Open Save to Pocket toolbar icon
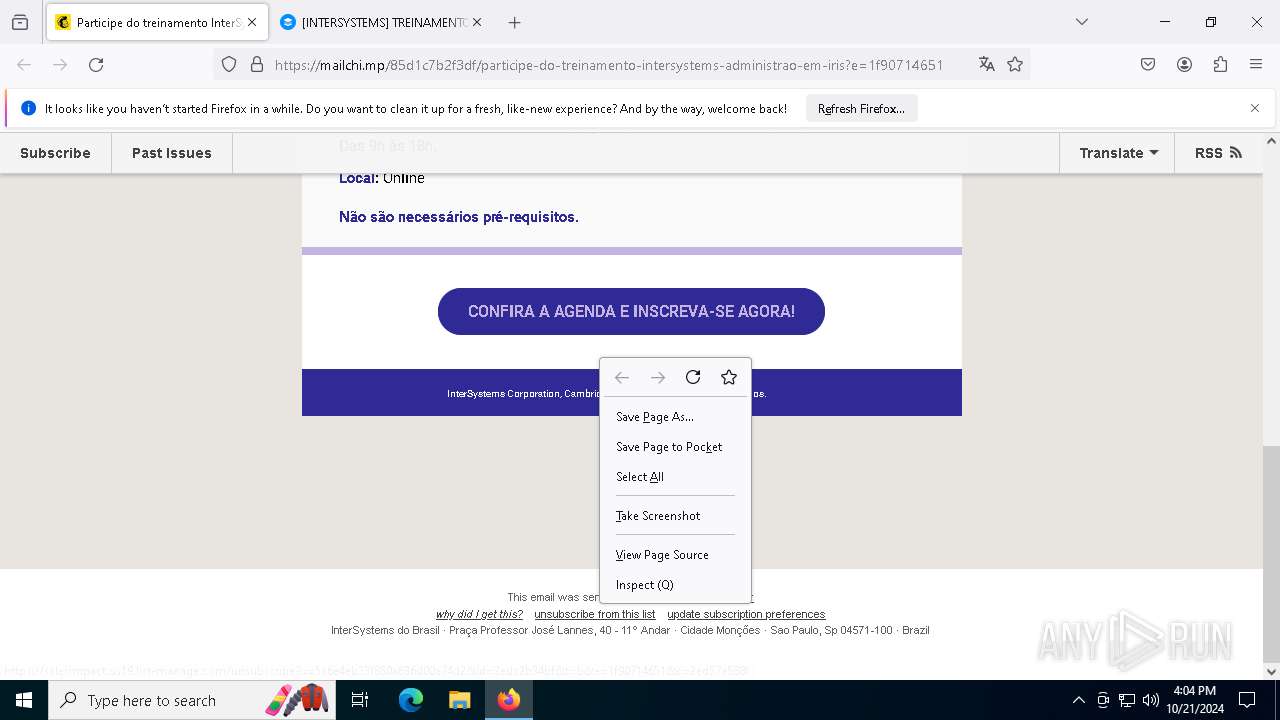1280x720 pixels. point(1148,64)
